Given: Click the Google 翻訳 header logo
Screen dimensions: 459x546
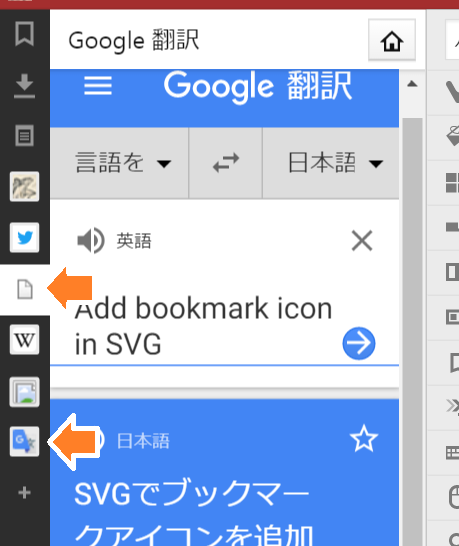Looking at the screenshot, I should (258, 87).
